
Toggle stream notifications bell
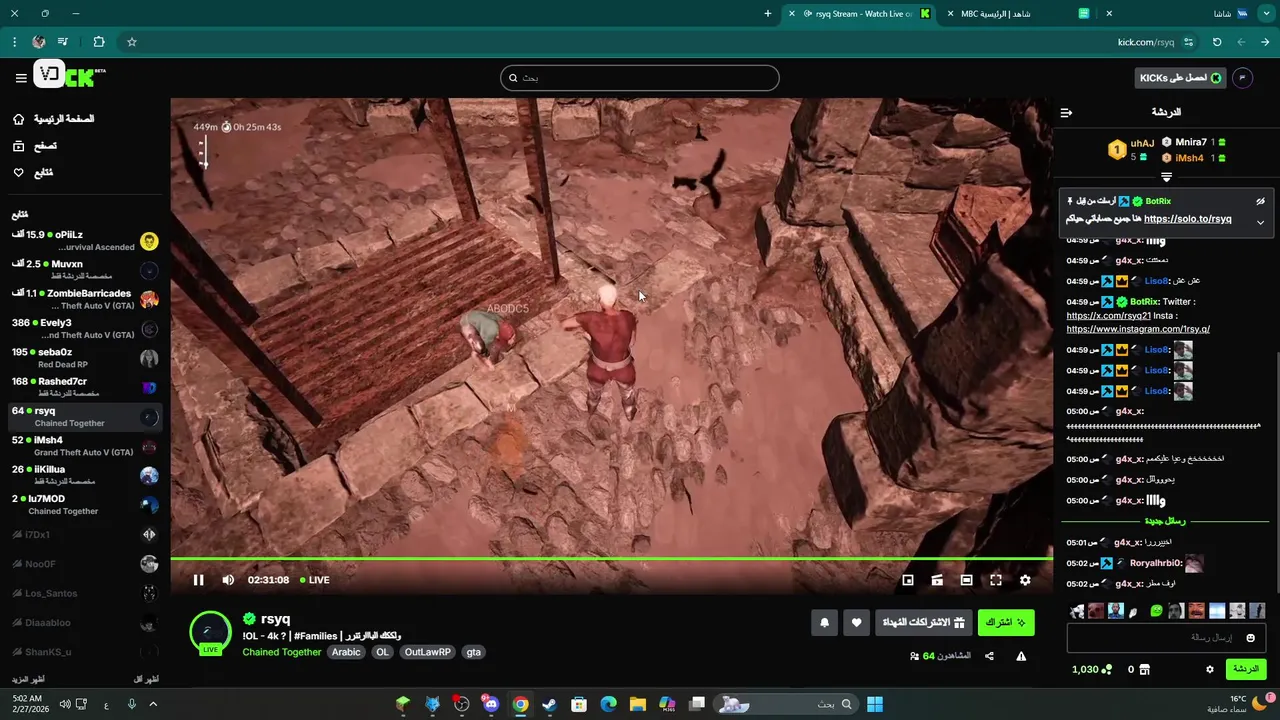824,622
